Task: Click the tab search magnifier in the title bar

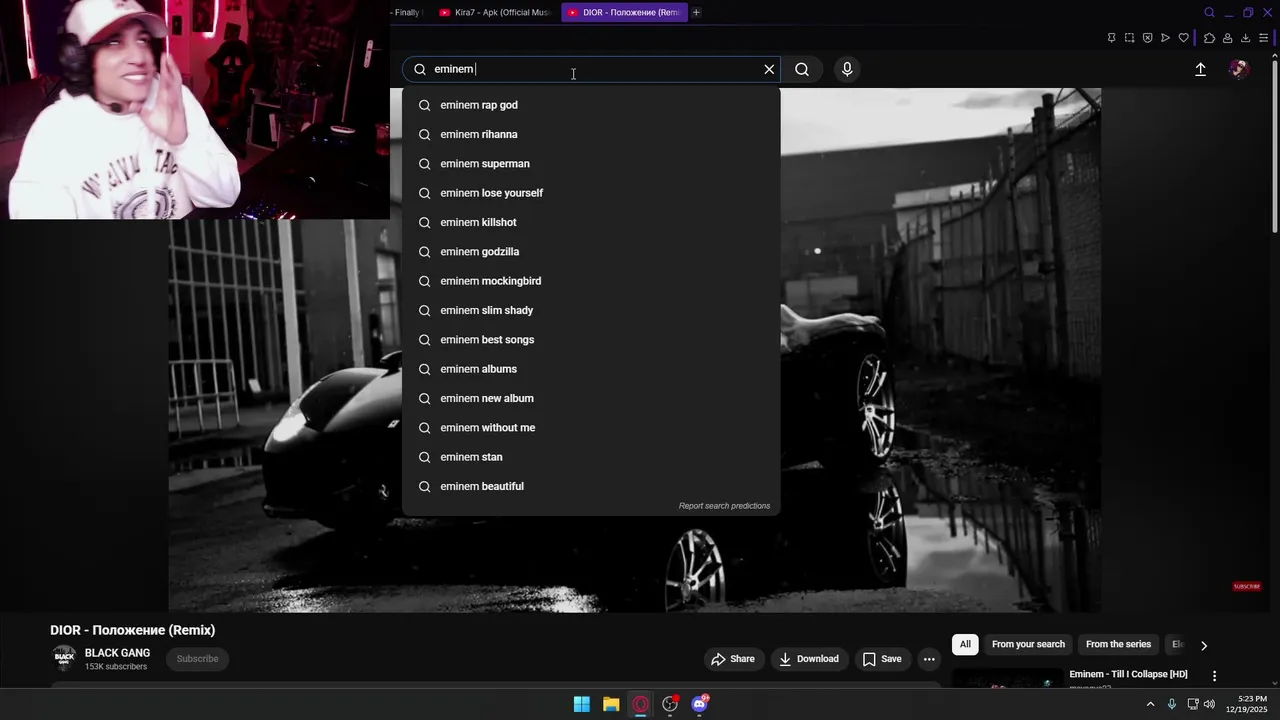Action: (1209, 12)
